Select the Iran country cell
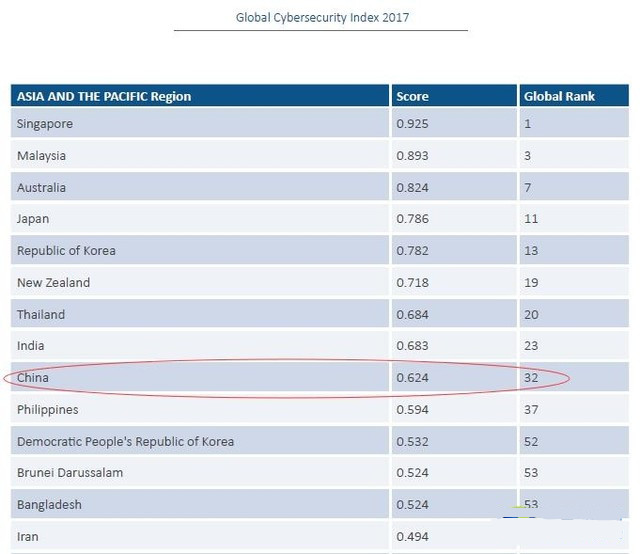Screen dimensions: 640x554 click(200, 536)
